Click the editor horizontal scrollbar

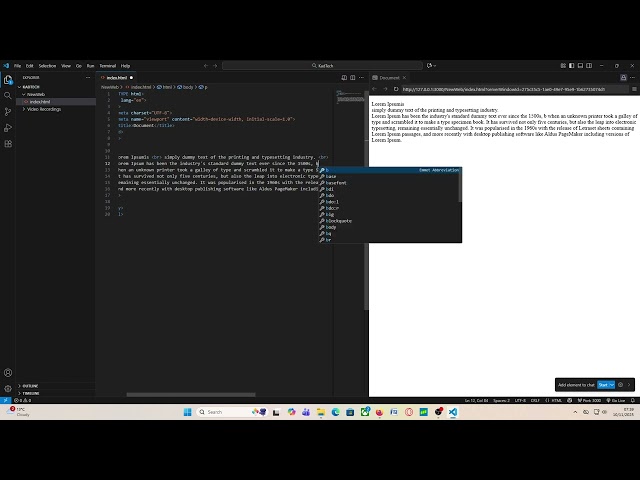click(x=191, y=395)
